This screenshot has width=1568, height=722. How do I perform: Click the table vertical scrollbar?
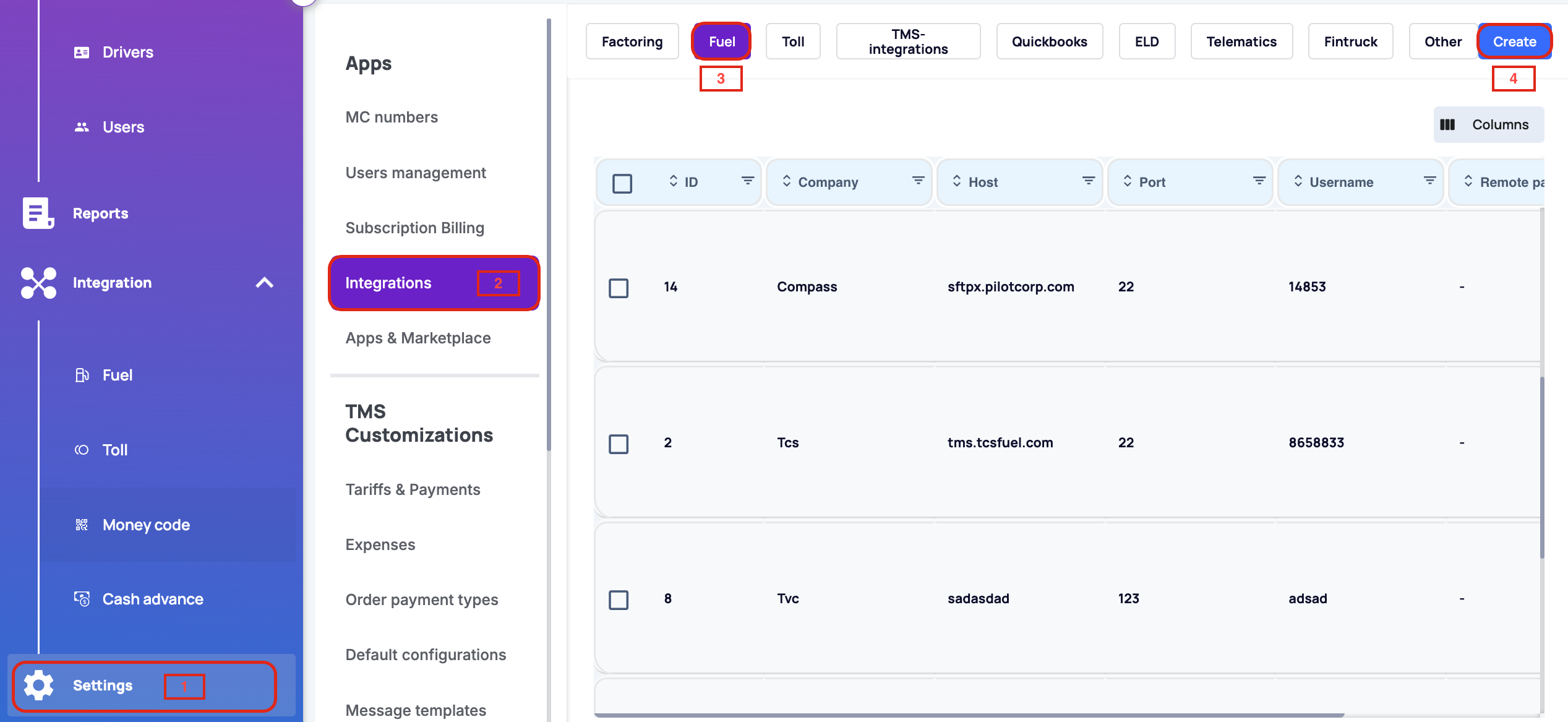coord(1541,467)
